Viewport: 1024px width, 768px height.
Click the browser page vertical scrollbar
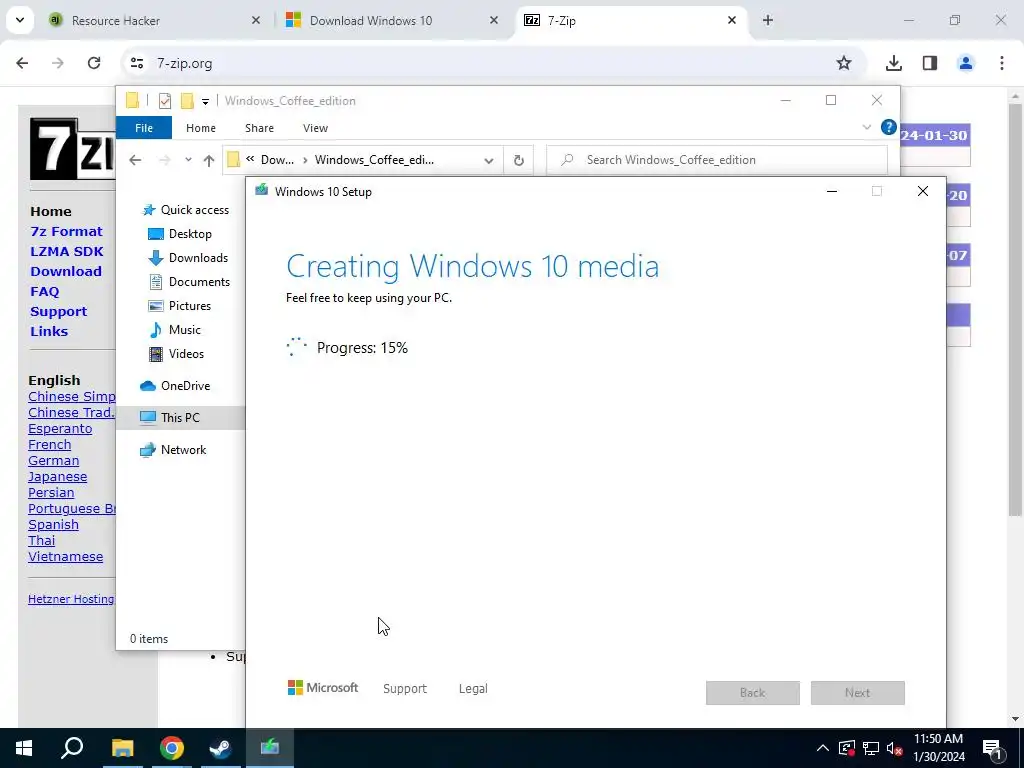tap(1015, 309)
